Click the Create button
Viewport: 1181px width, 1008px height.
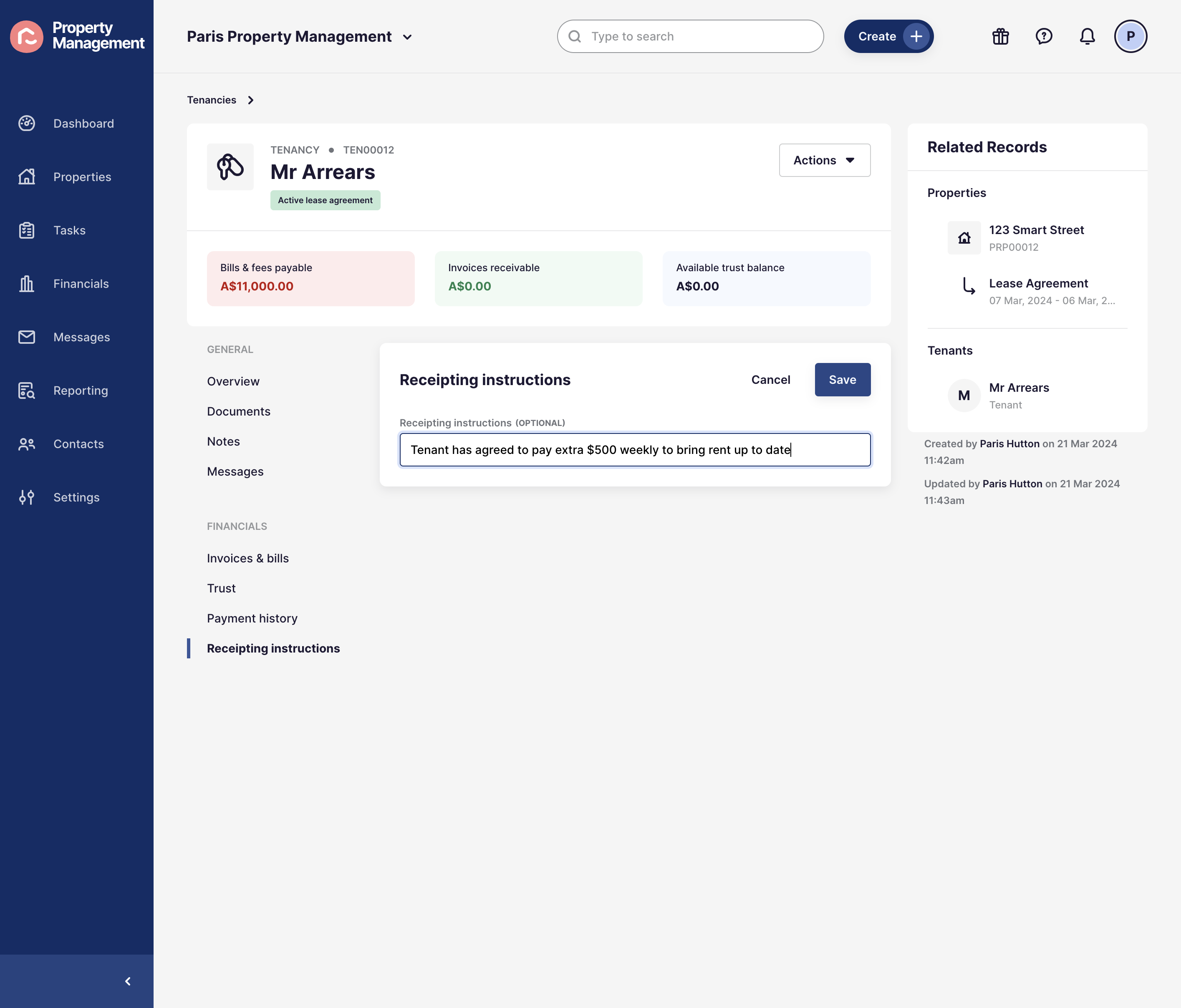coord(888,36)
